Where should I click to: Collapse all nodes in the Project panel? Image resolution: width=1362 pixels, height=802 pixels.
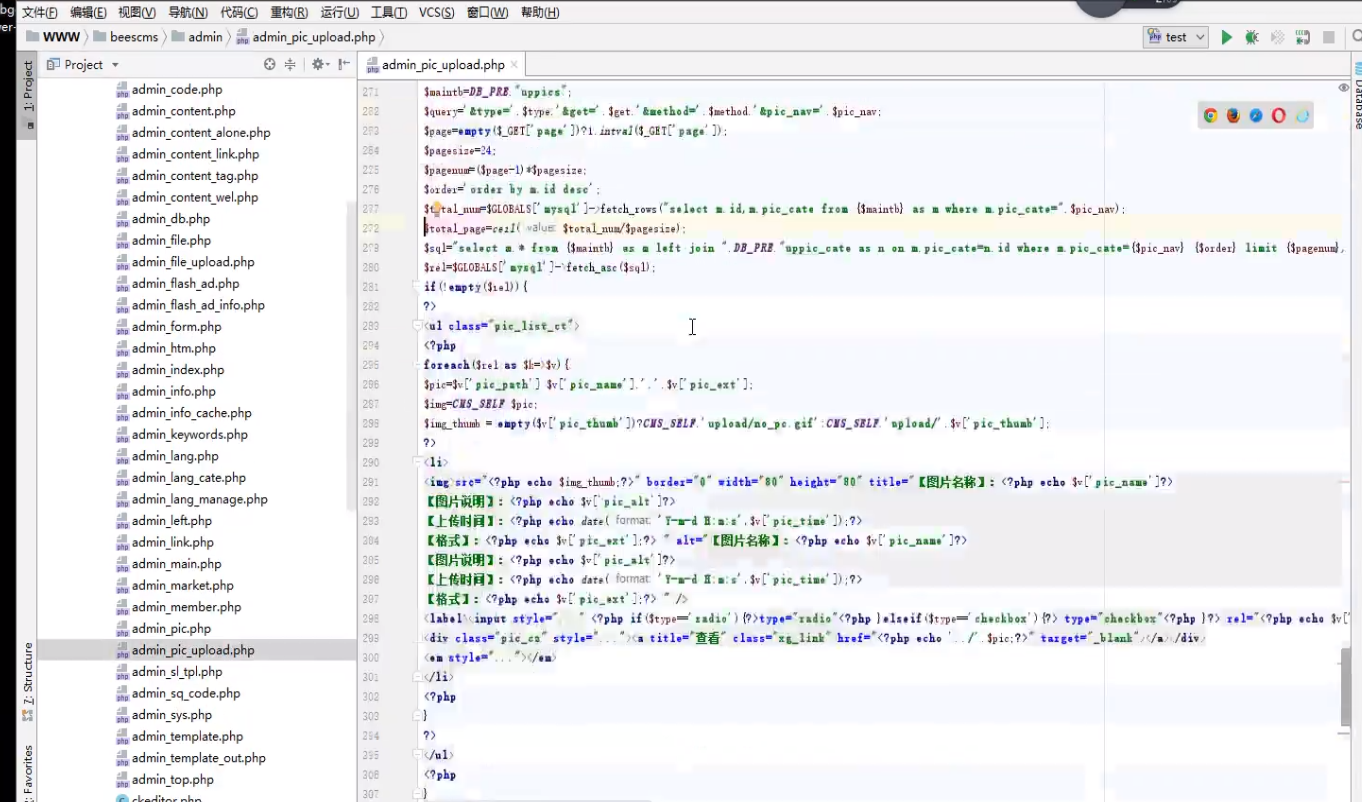(290, 64)
